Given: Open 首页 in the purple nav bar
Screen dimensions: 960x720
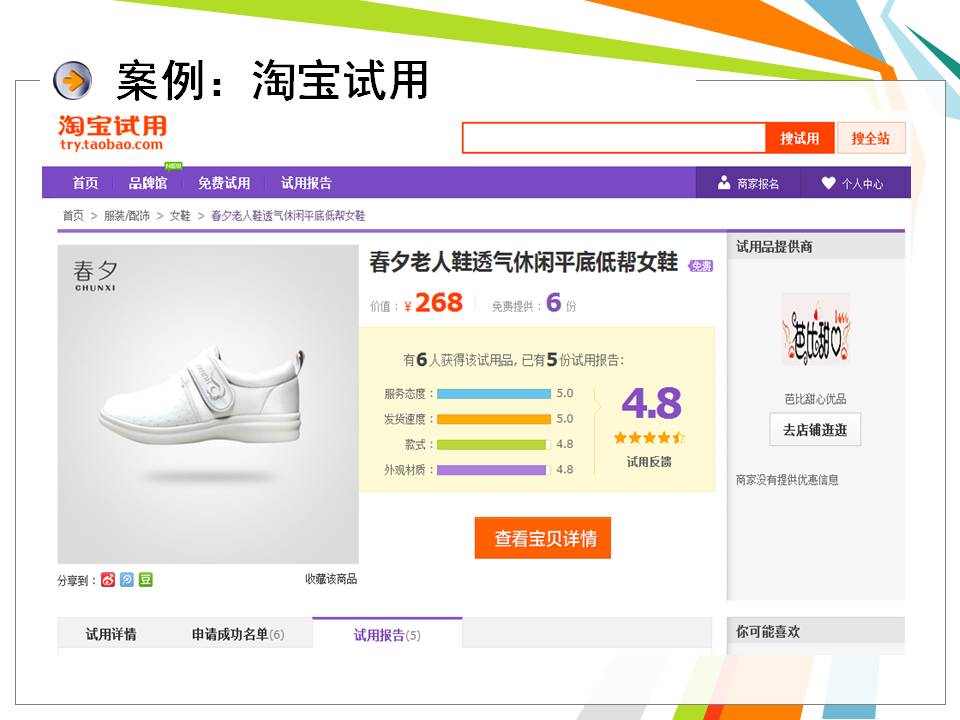Looking at the screenshot, I should [85, 182].
